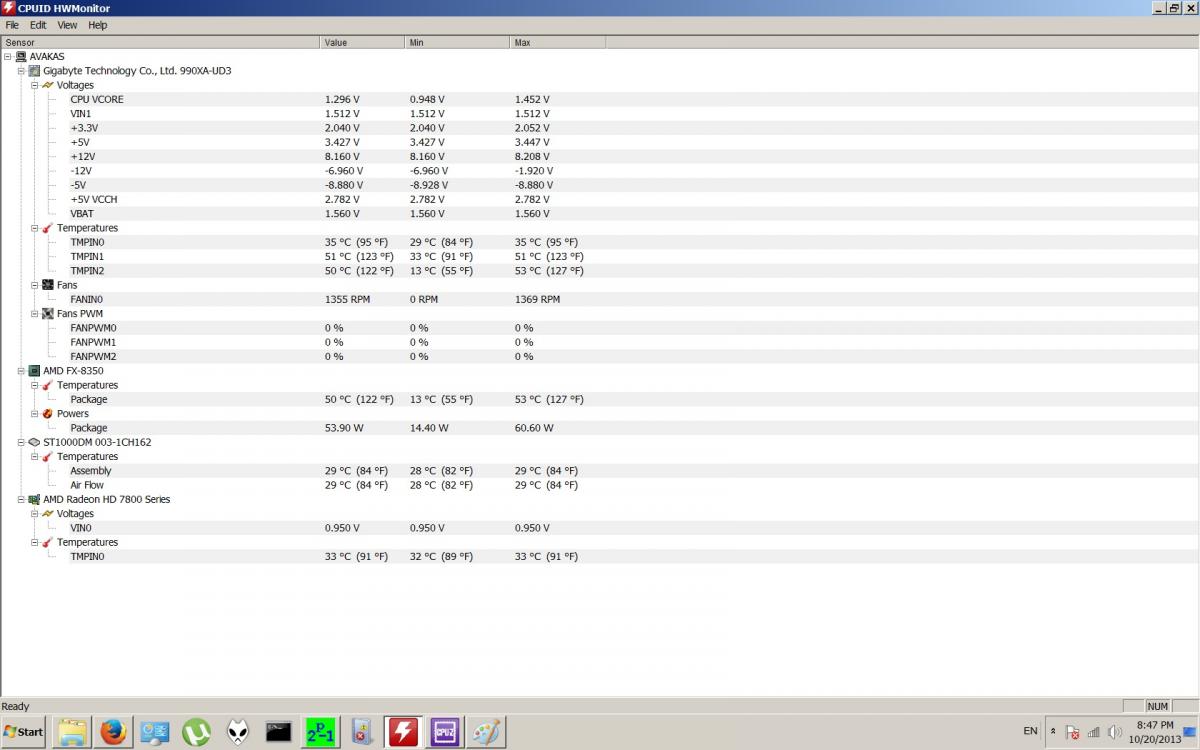Collapse the Gigabyte 990XA-UD3 node
Viewport: 1200px width, 750px height.
(21, 71)
